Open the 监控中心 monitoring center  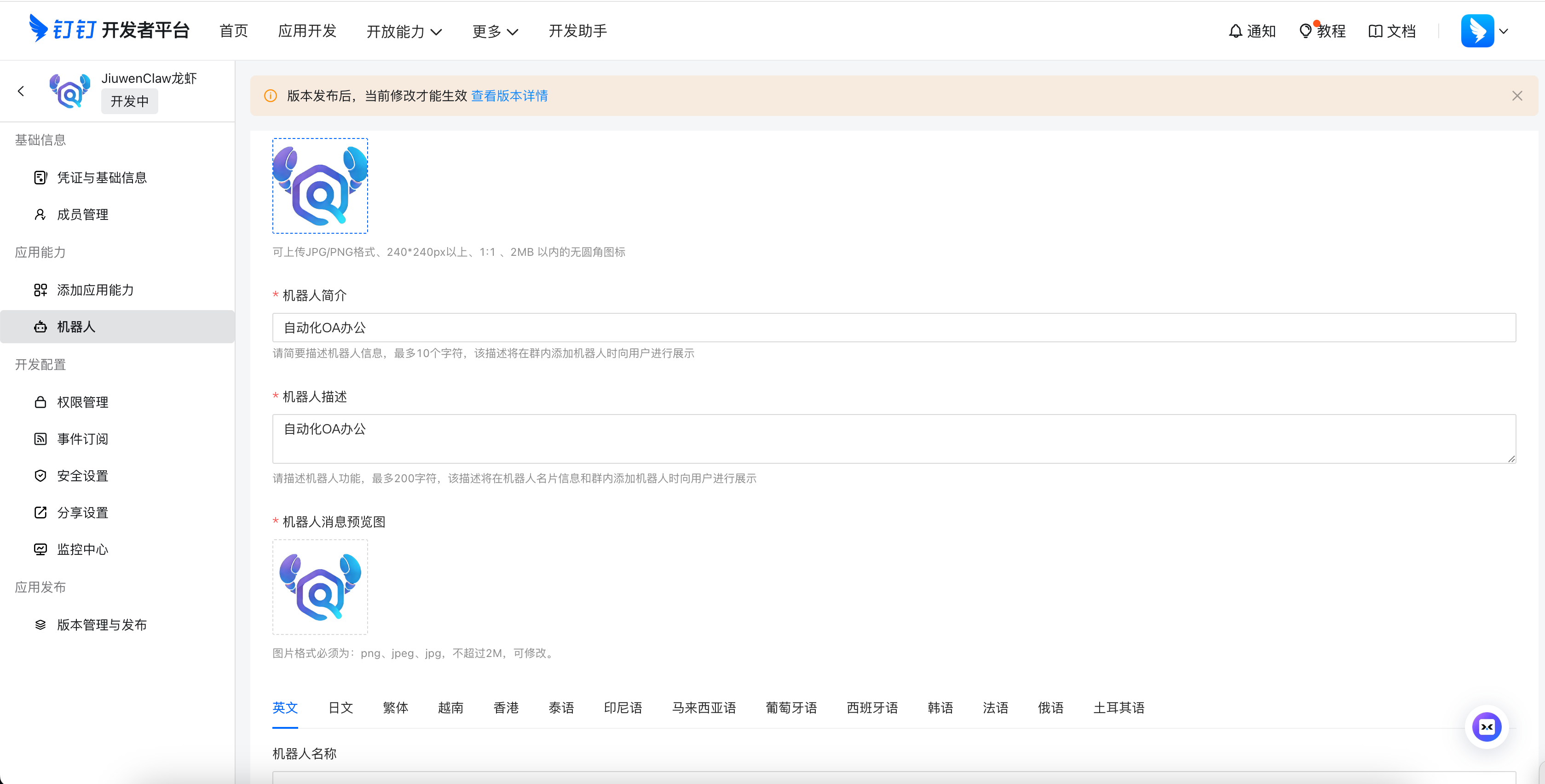pos(83,549)
